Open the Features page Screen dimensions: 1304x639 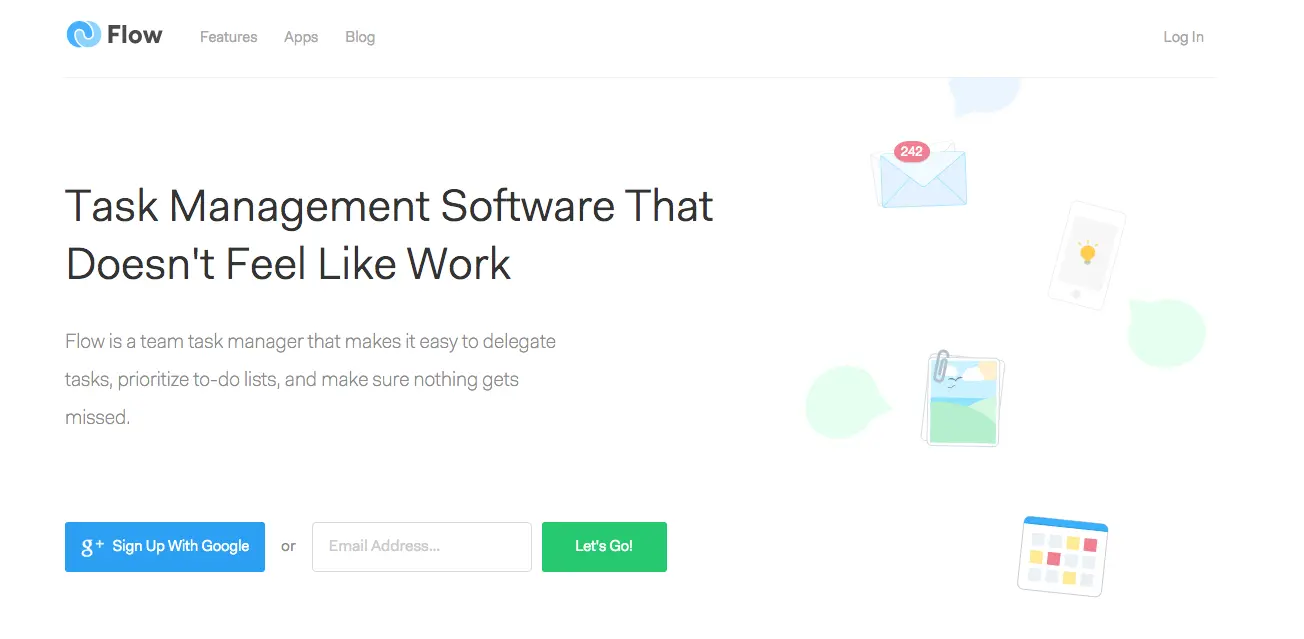(228, 37)
